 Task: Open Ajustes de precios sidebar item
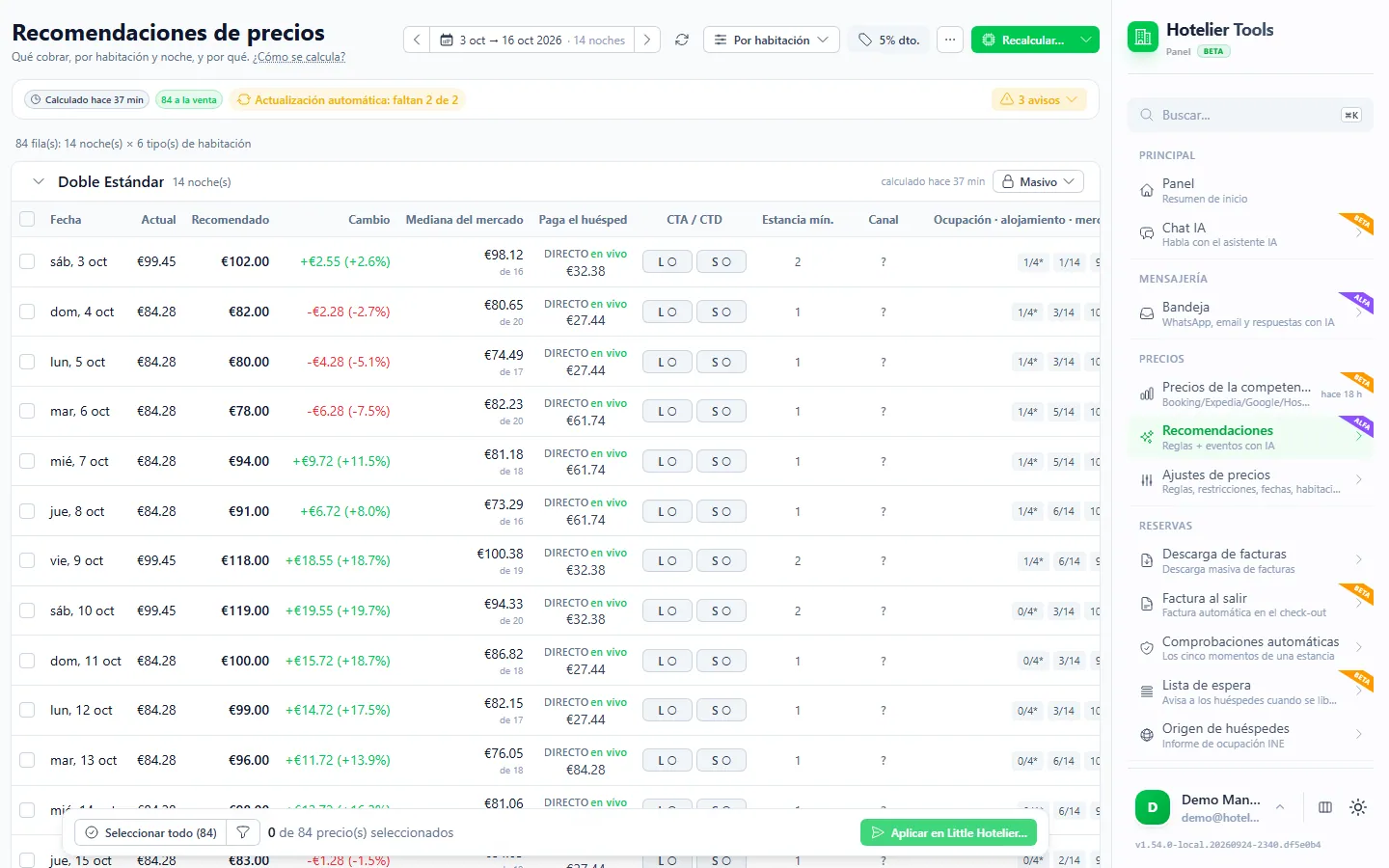pyautogui.click(x=1250, y=481)
